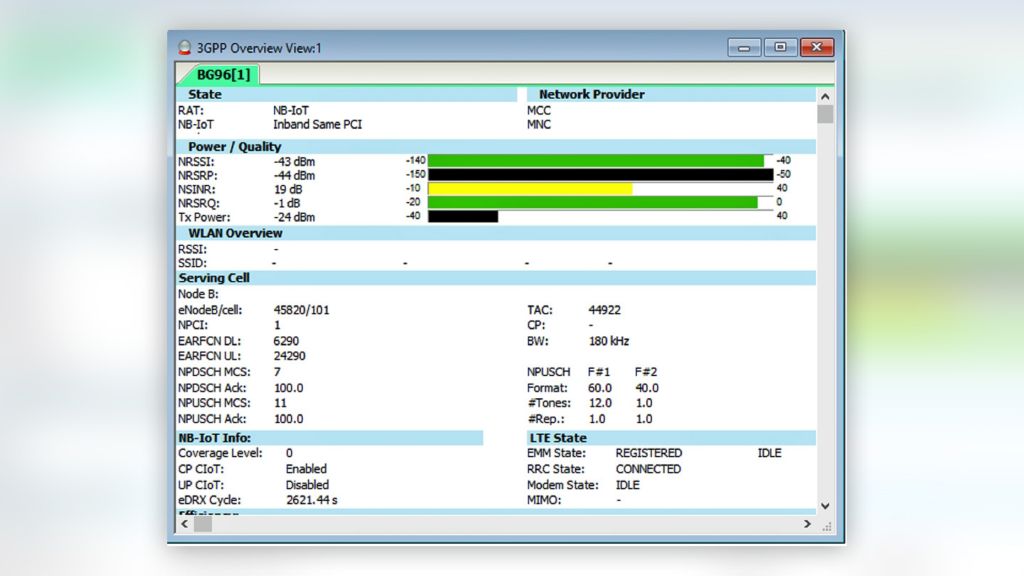Select the REGISTERED EMM State value
The height and width of the screenshot is (576, 1024).
648,453
